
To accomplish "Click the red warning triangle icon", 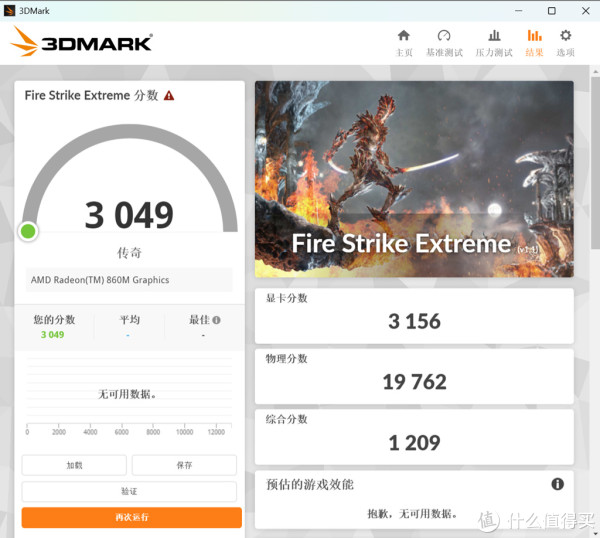I will coord(169,96).
